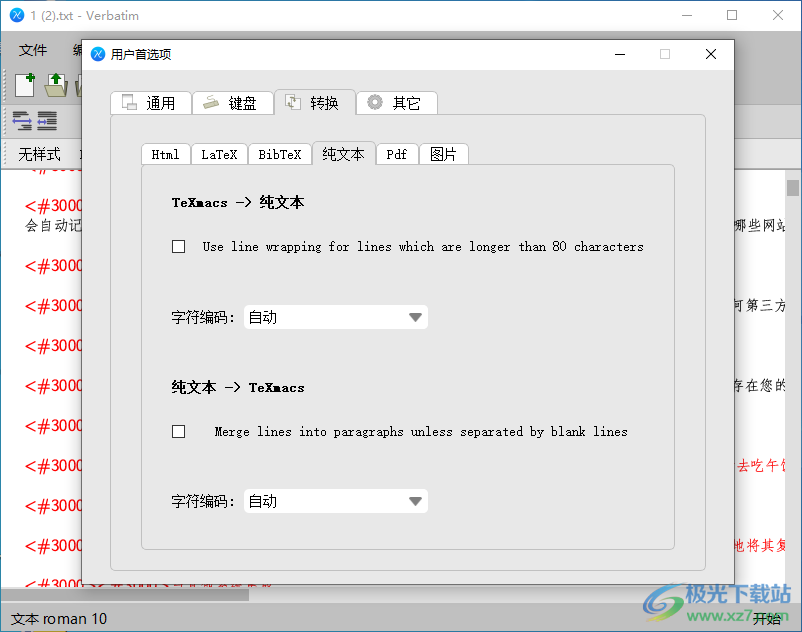Open character encoding dropdown under TeXmacs to plain text
This screenshot has width=802, height=632.
click(x=336, y=317)
